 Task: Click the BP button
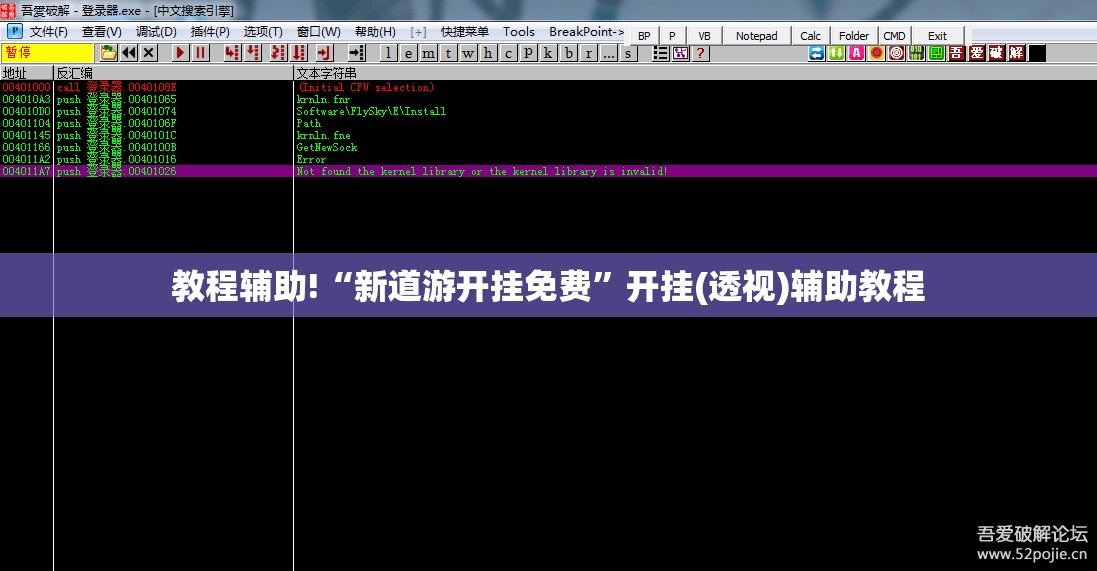tap(644, 36)
